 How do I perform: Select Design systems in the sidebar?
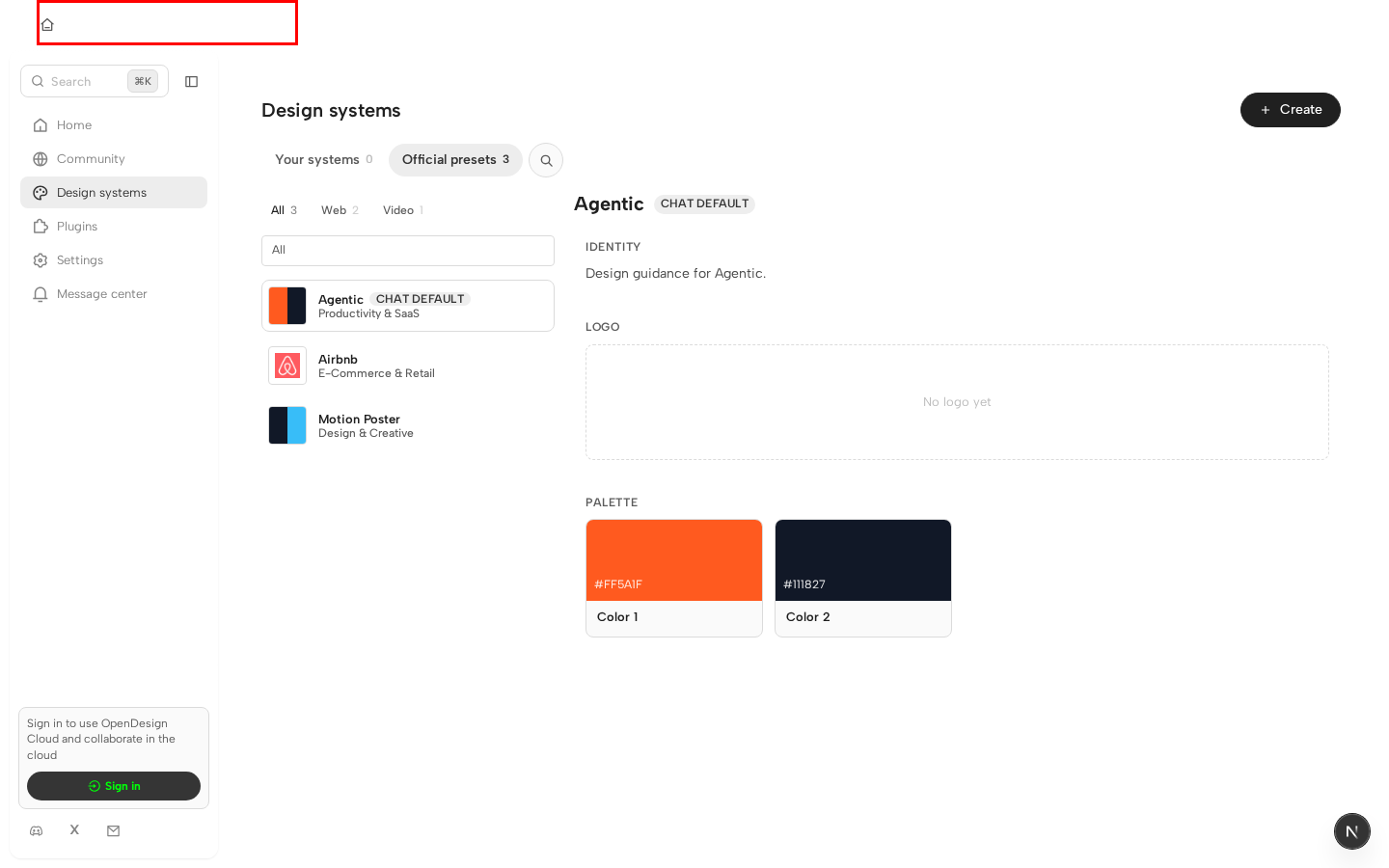114,193
